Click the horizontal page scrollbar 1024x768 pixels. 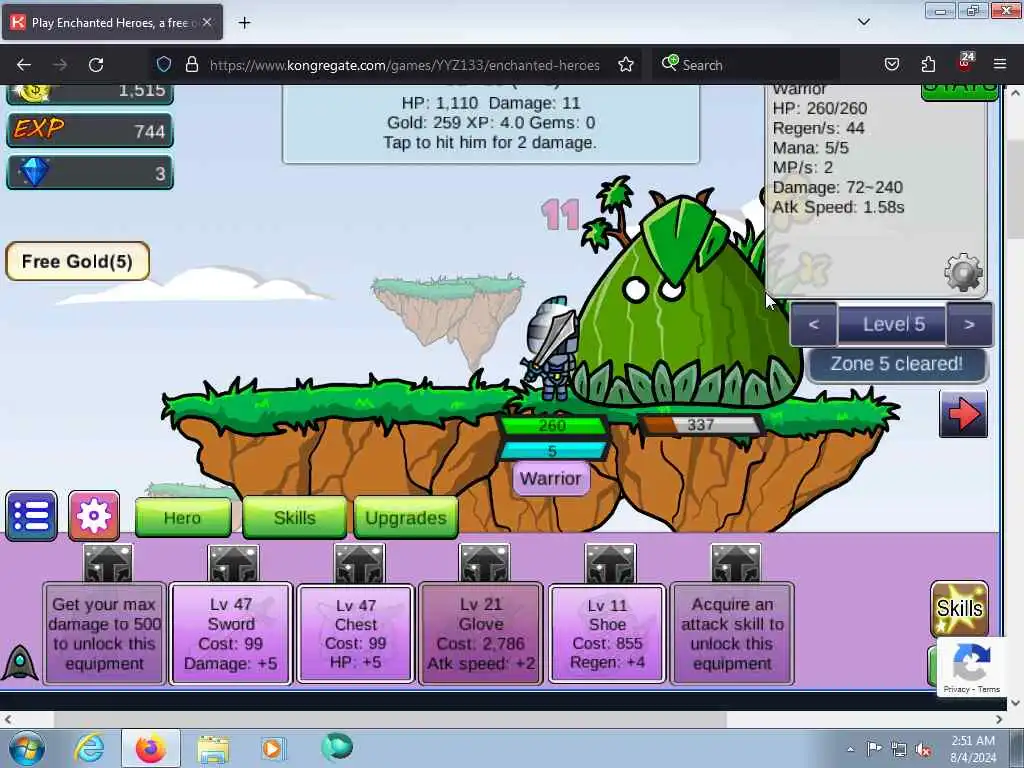pos(390,719)
